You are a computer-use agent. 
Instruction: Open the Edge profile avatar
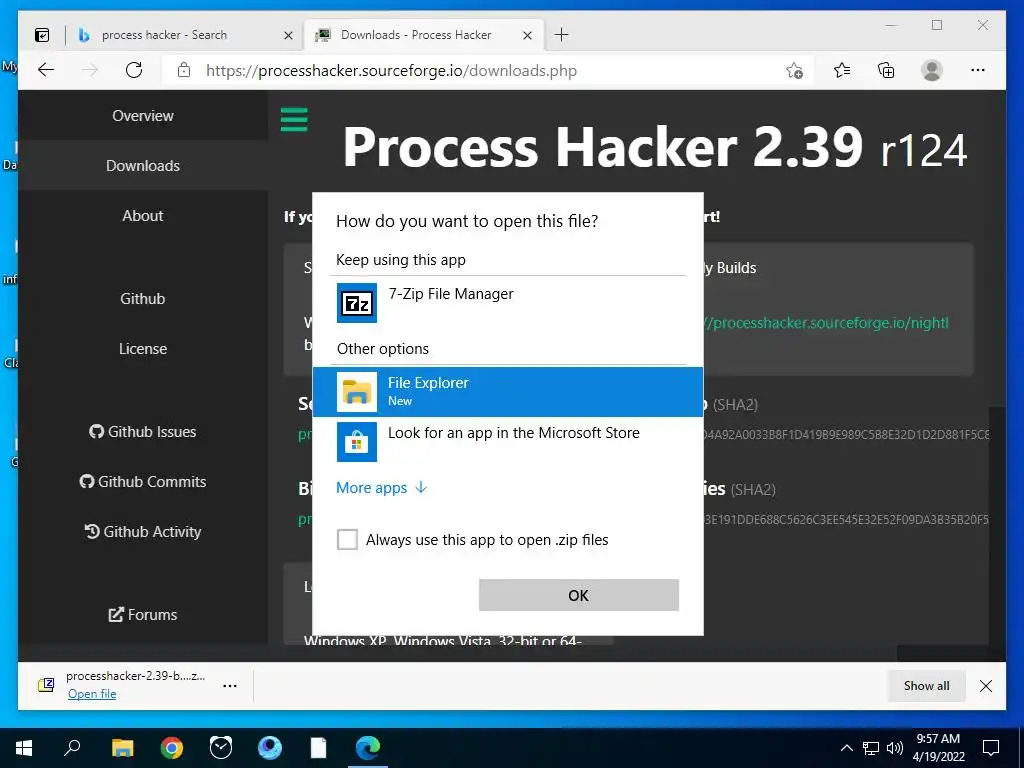pos(932,70)
